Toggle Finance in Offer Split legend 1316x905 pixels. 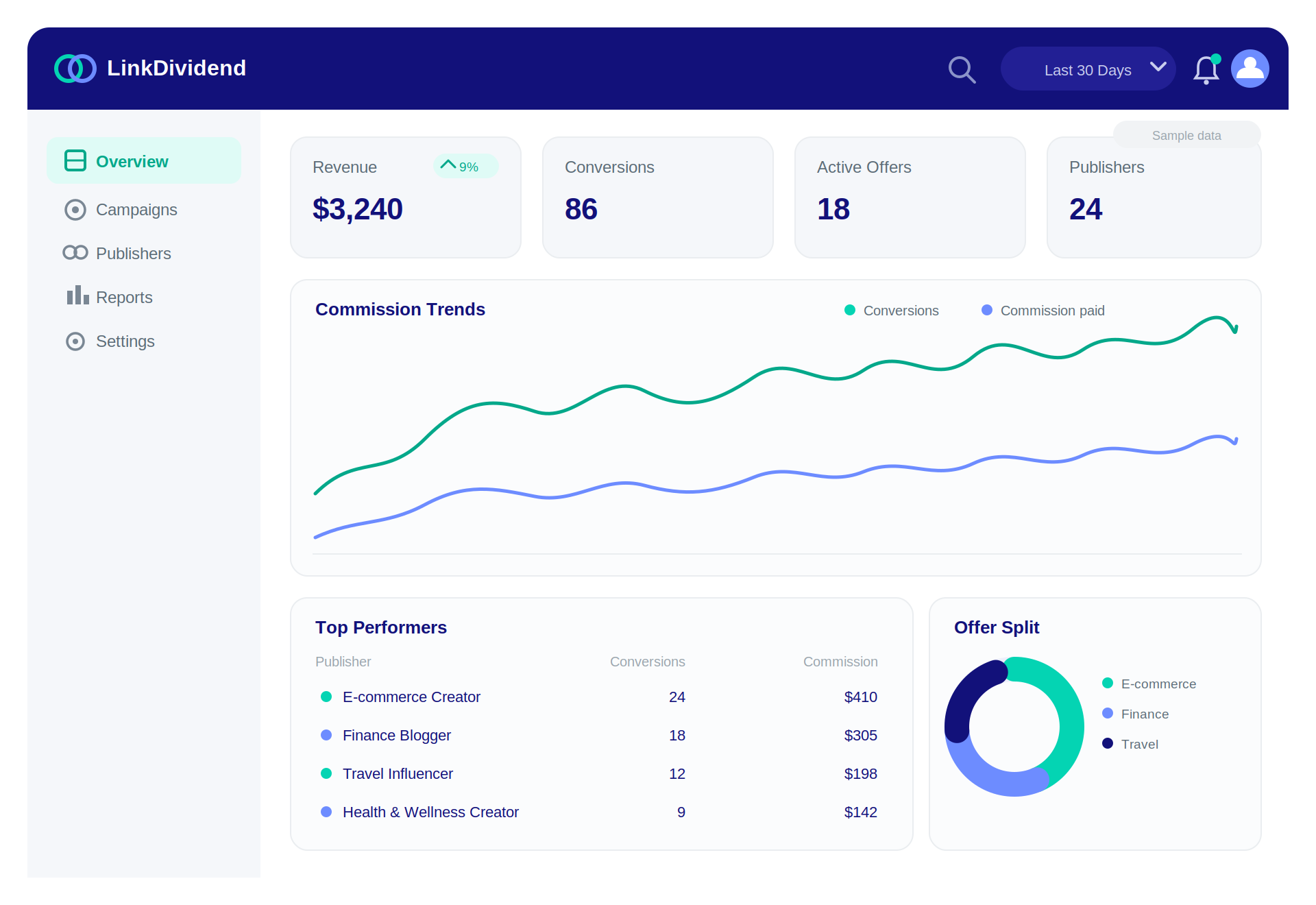pyautogui.click(x=1136, y=714)
